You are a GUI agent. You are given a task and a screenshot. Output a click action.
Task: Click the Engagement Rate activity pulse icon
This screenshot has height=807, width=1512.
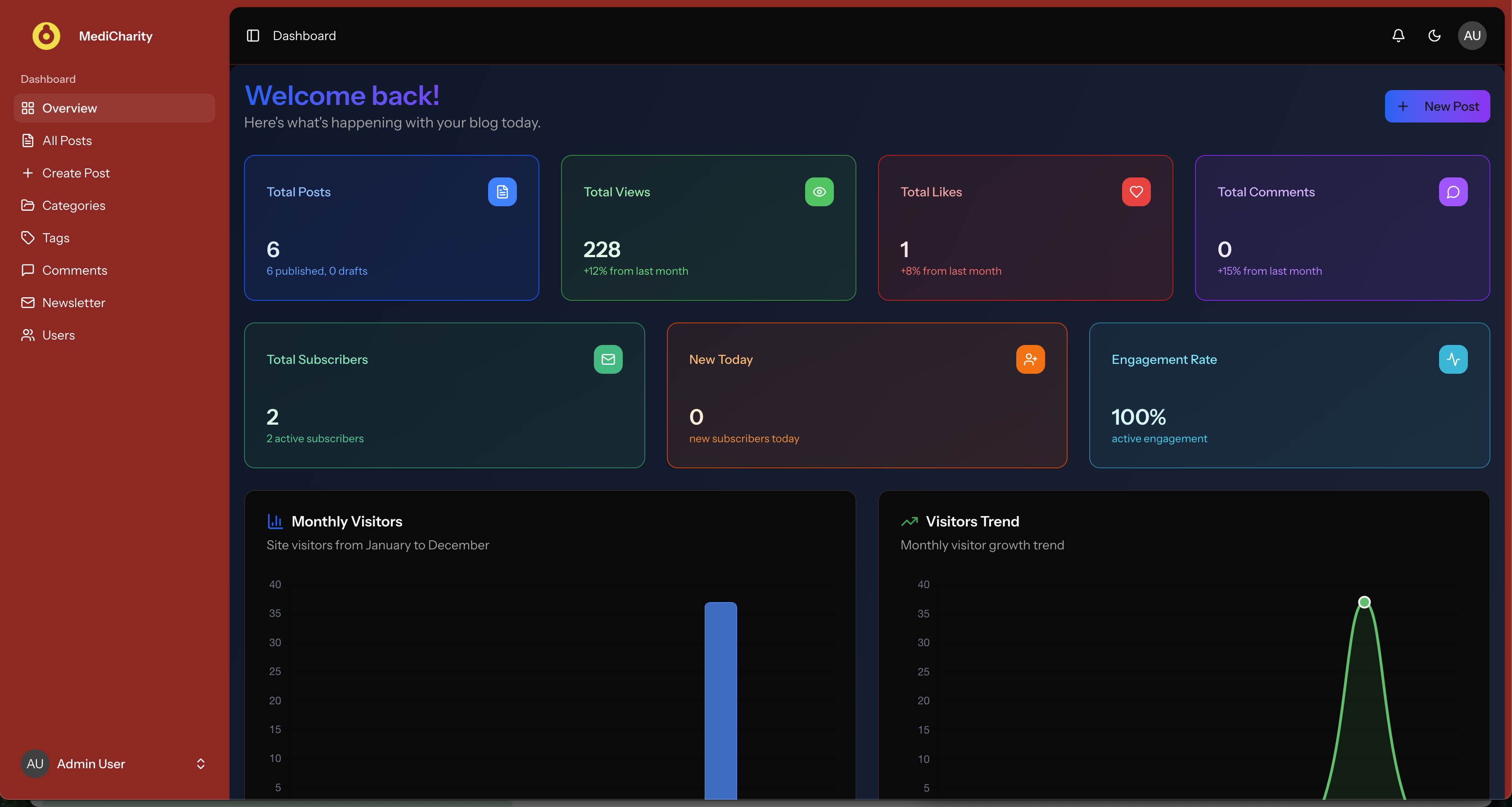pyautogui.click(x=1453, y=359)
